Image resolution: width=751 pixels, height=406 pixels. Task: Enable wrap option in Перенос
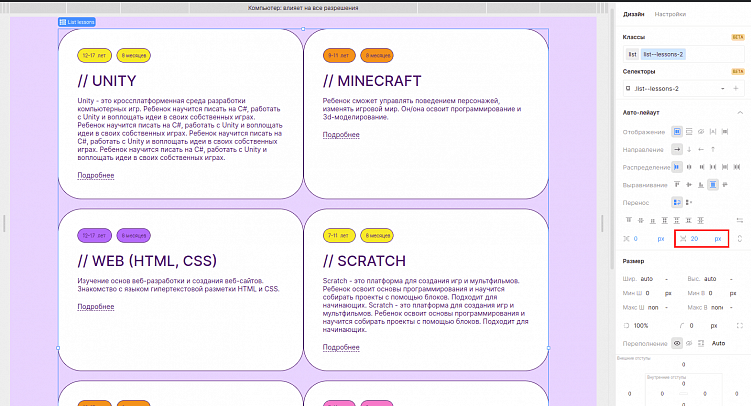[677, 203]
